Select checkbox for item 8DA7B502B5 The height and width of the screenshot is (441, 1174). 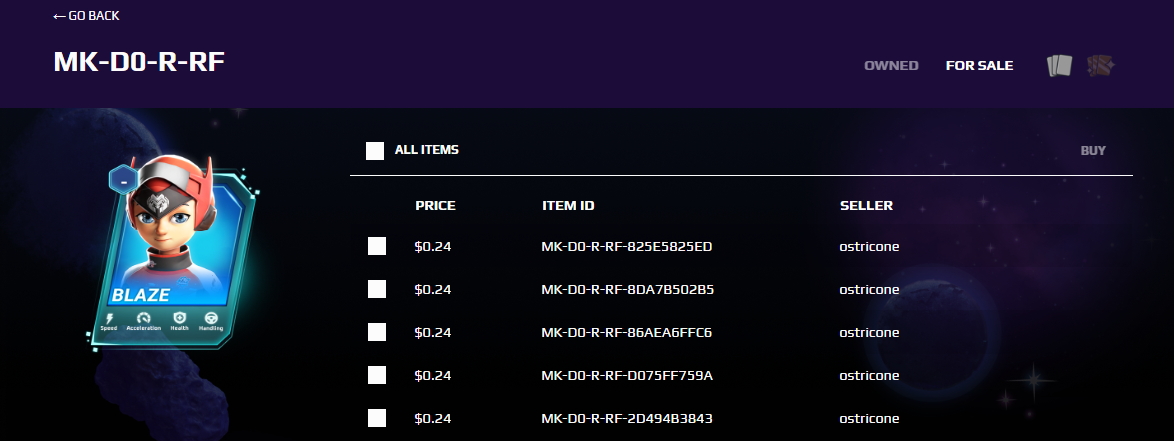(377, 289)
